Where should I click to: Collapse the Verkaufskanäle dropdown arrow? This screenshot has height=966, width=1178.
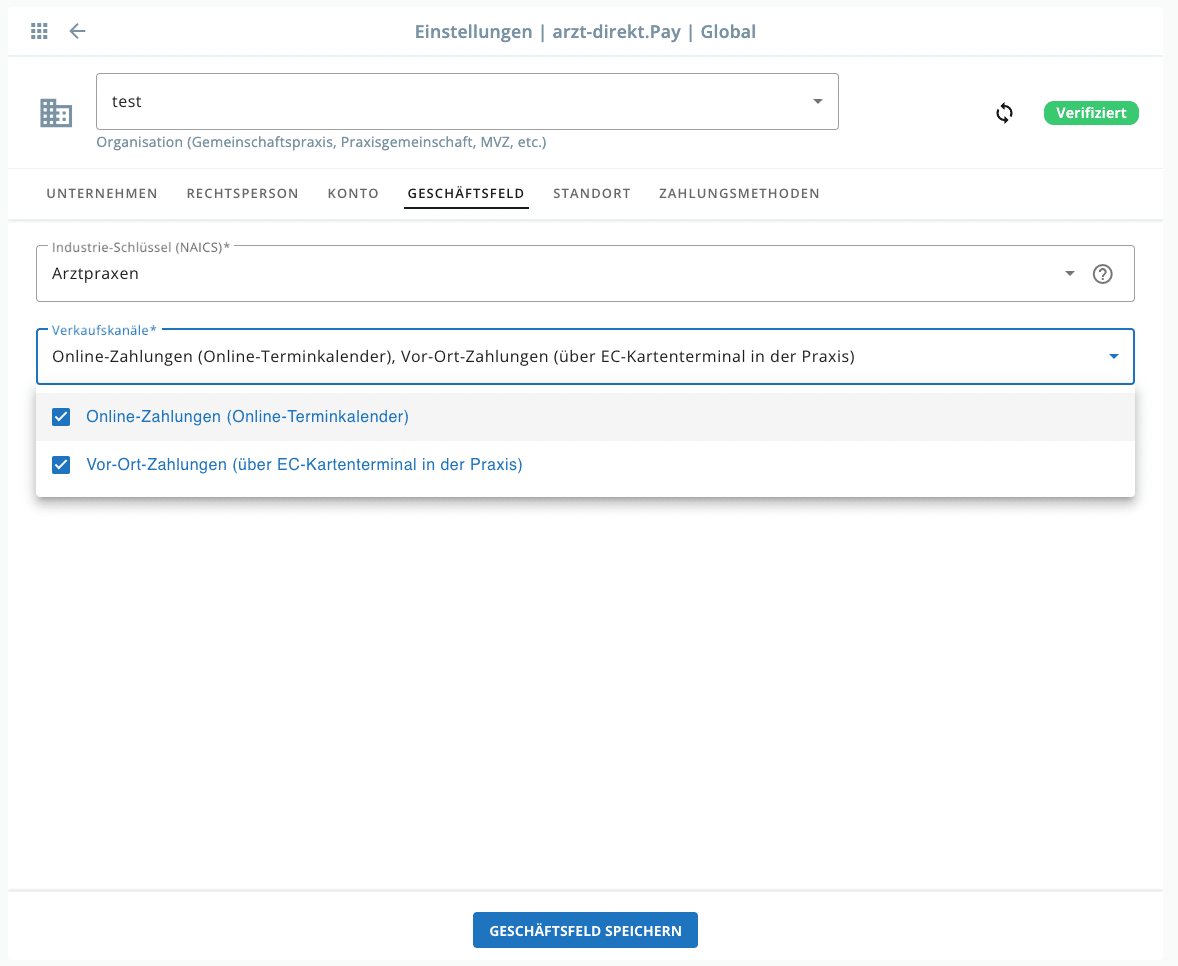1113,357
